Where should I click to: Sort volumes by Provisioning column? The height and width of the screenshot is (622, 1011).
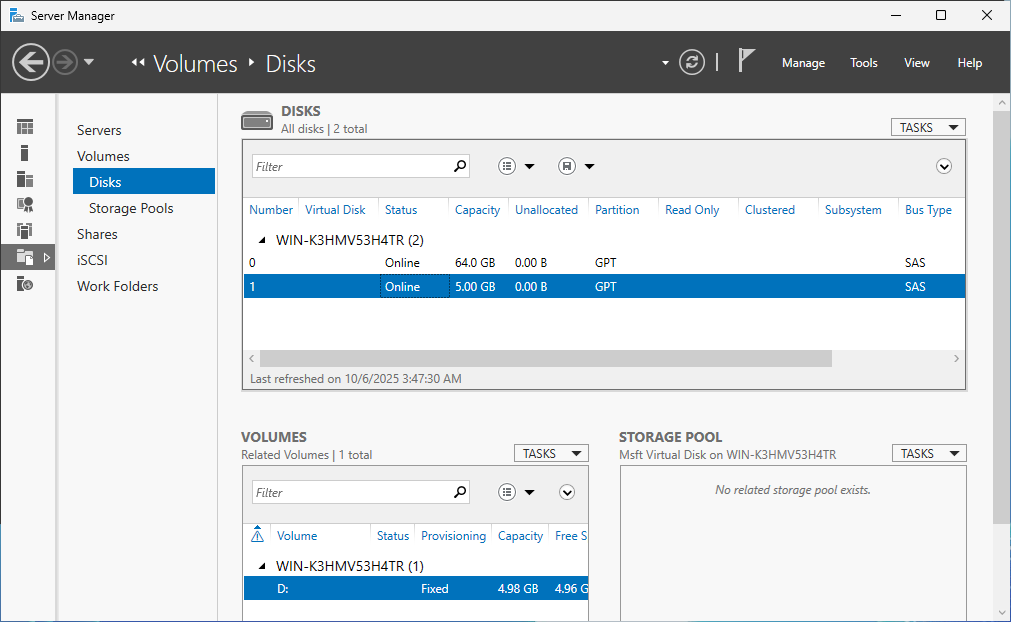click(453, 536)
